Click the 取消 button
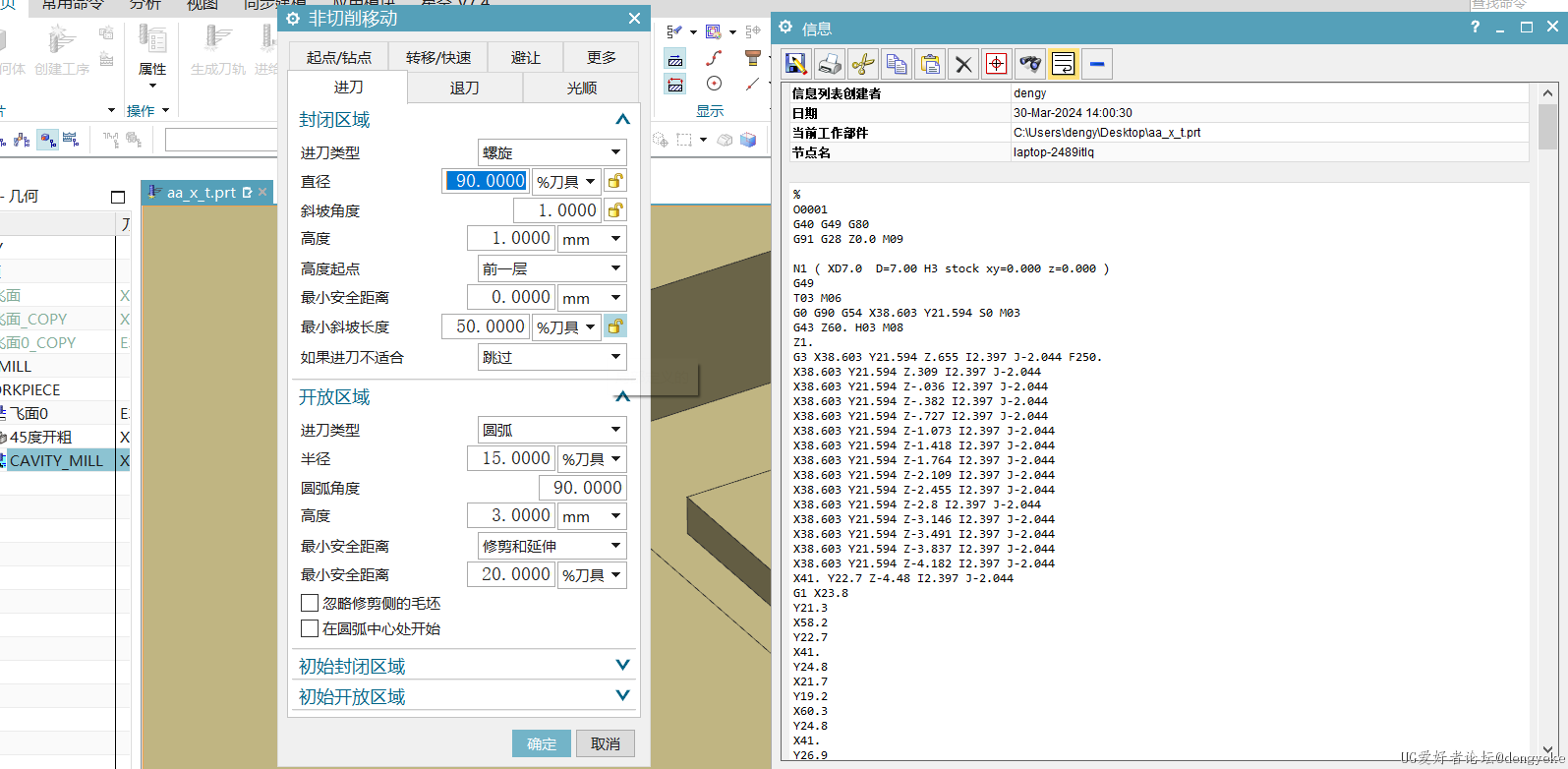This screenshot has height=769, width=1568. click(606, 743)
